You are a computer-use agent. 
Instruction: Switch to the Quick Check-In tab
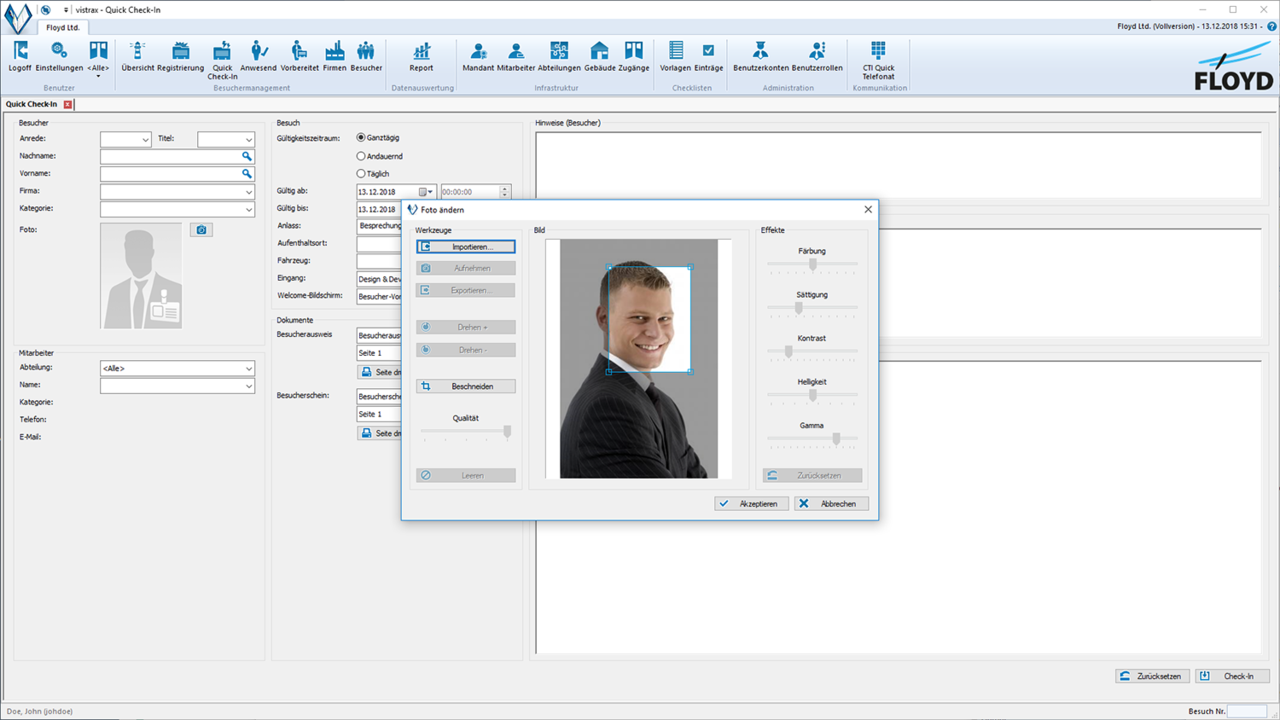click(x=32, y=104)
